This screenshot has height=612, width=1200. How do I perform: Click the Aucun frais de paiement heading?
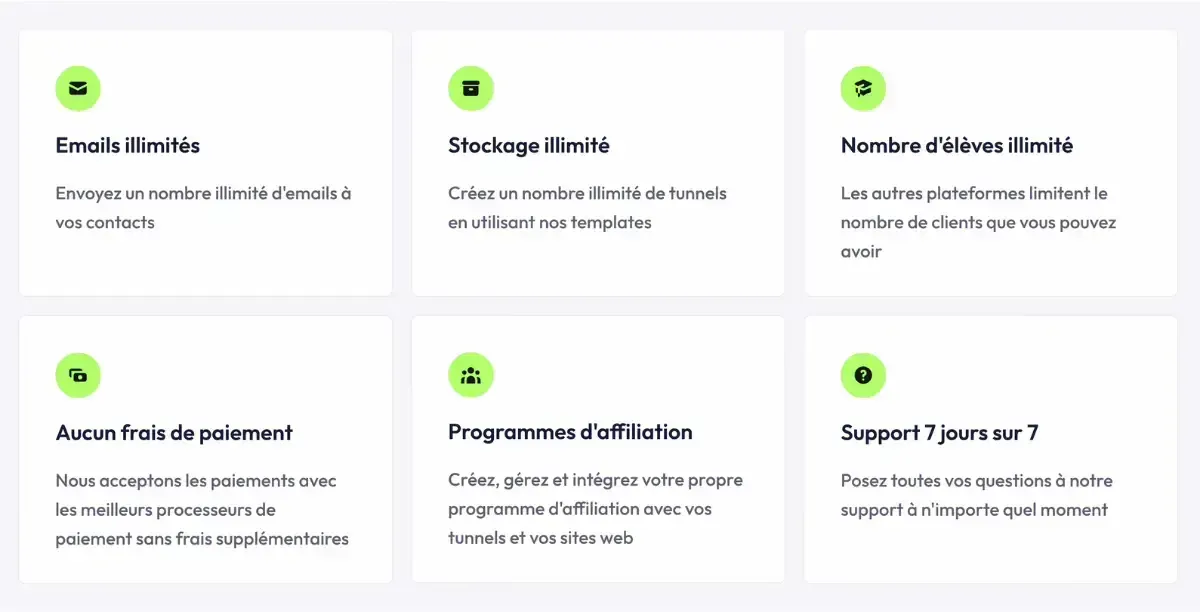coord(173,433)
